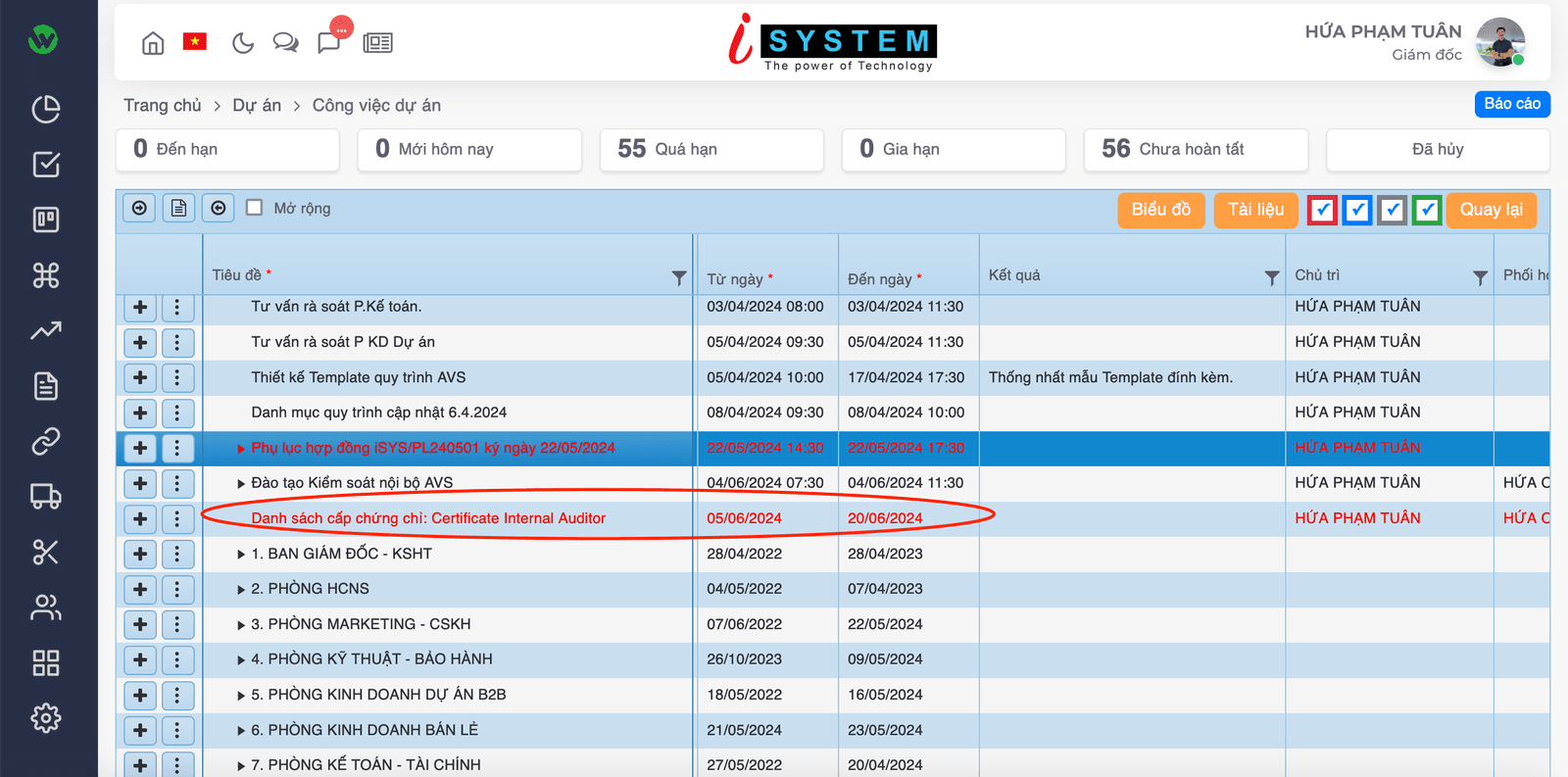This screenshot has height=777, width=1568.
Task: Open the settings gear in sidebar
Action: click(x=46, y=718)
